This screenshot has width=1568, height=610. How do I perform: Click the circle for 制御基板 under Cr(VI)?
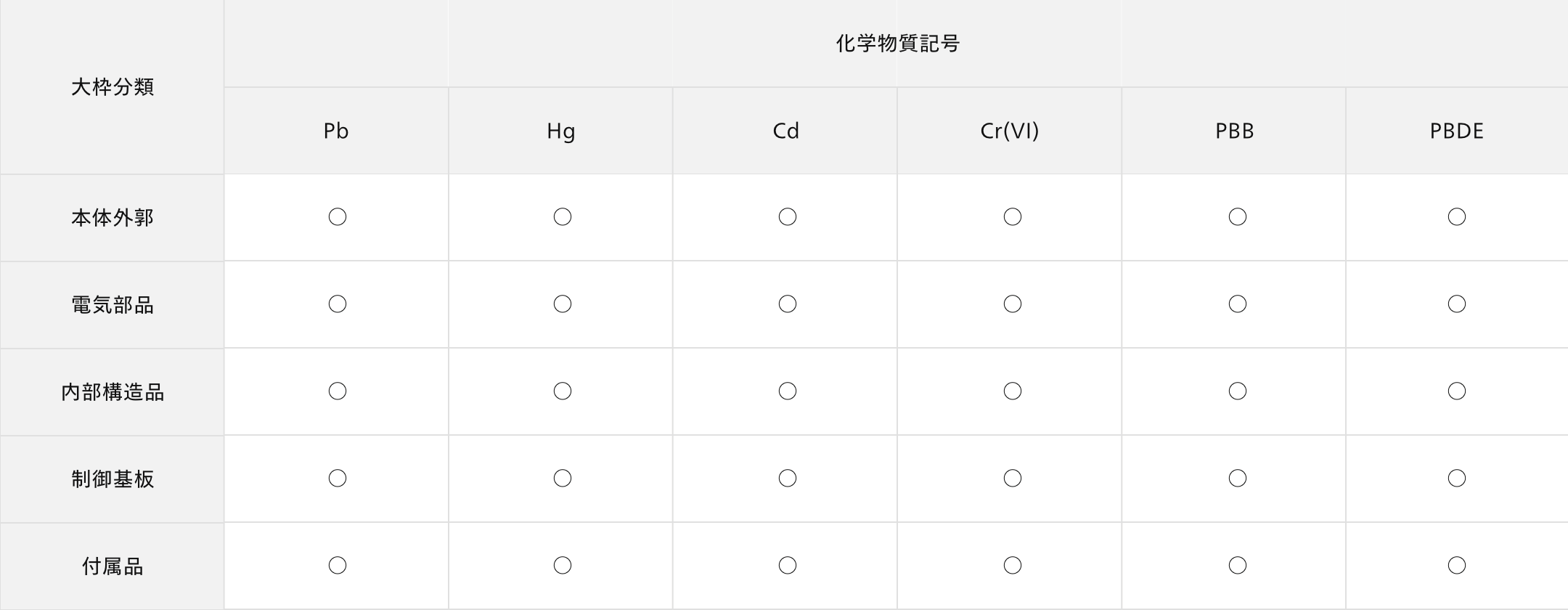1012,479
